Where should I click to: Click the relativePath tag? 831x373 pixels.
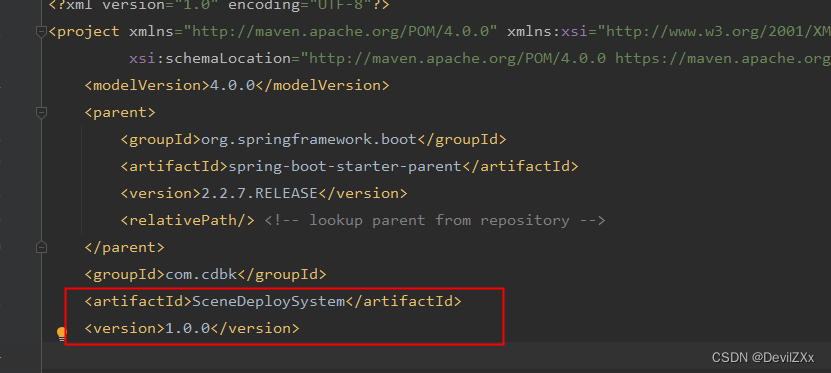188,220
